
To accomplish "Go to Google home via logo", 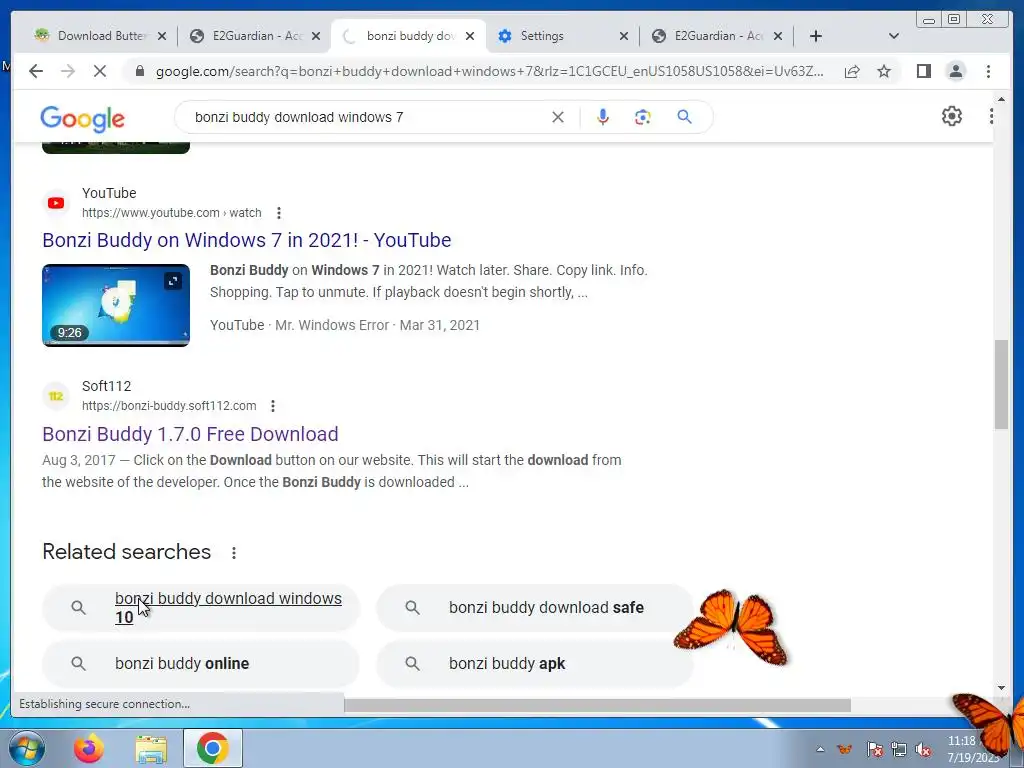I will pos(82,119).
